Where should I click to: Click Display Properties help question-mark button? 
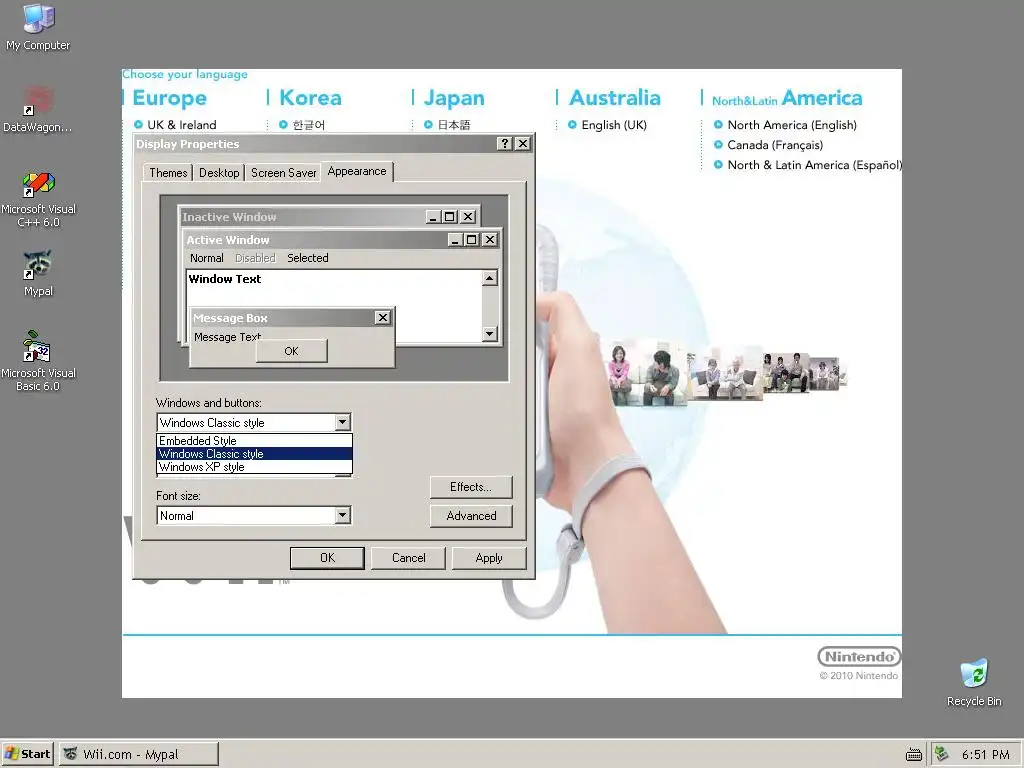(x=504, y=144)
